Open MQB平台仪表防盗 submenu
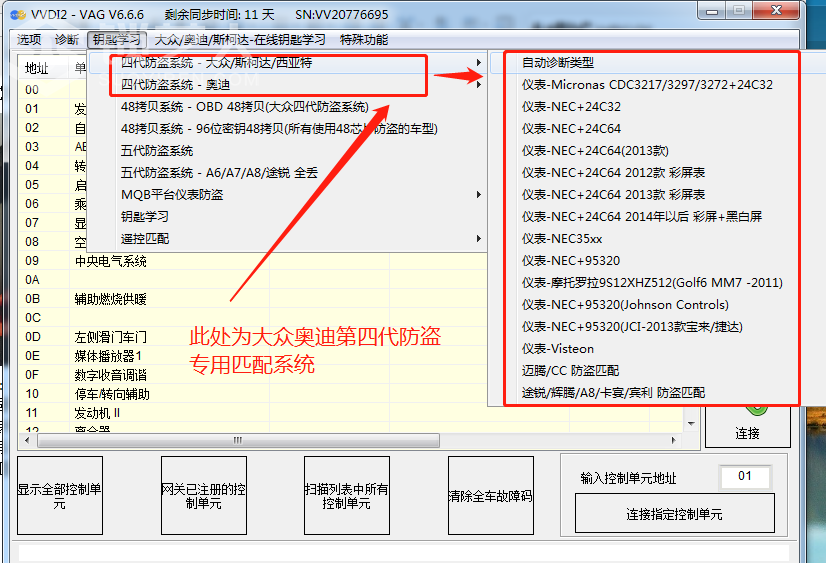Image resolution: width=826 pixels, height=563 pixels. click(x=172, y=195)
